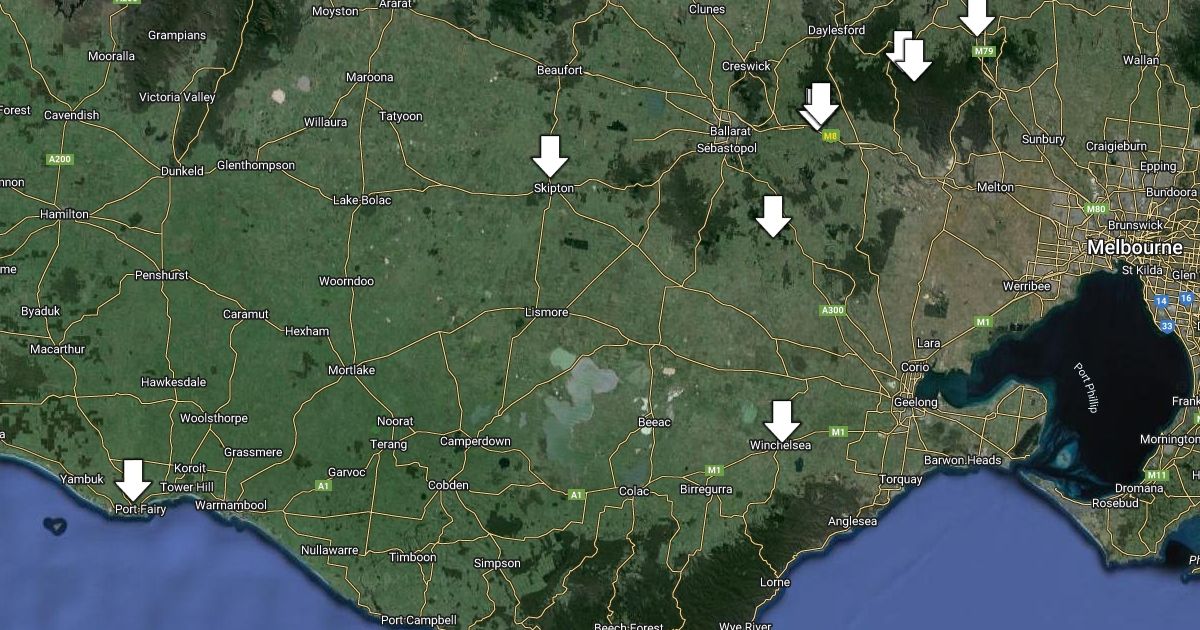Click the M11 road shield near Dromana

pos(1157,475)
